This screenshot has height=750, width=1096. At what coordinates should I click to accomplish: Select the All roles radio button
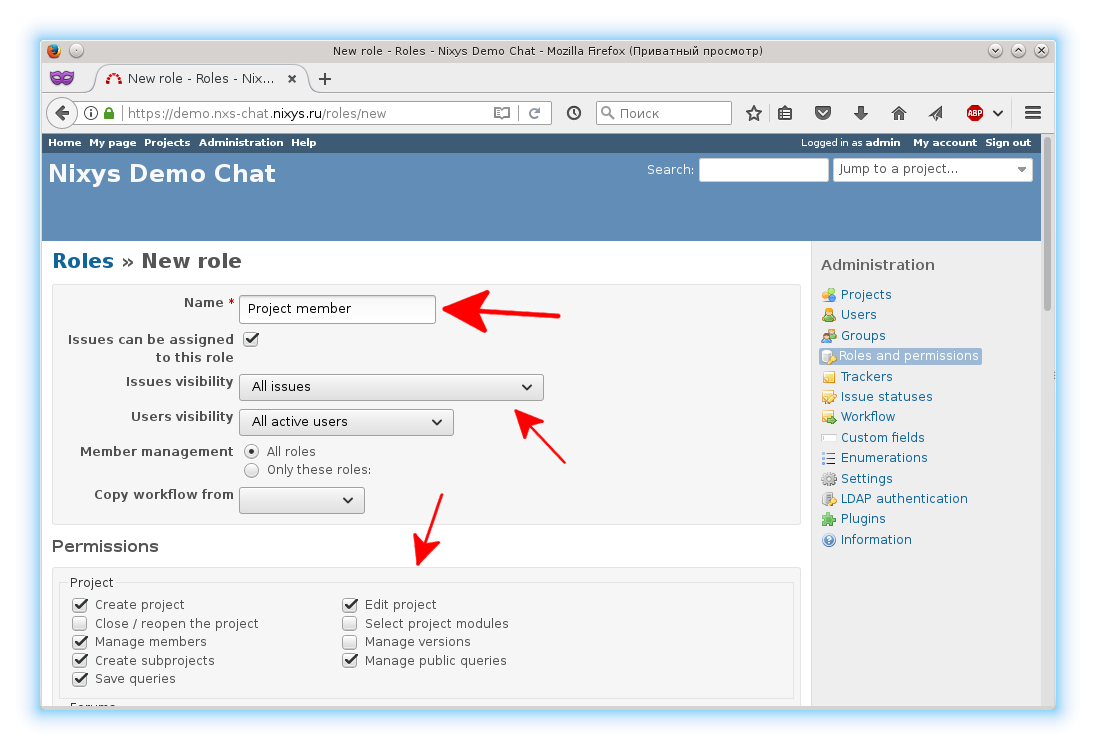tap(252, 452)
